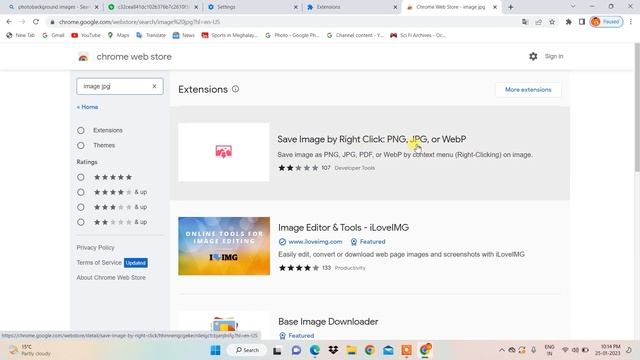Click the share page icon in address bar

coord(539,22)
